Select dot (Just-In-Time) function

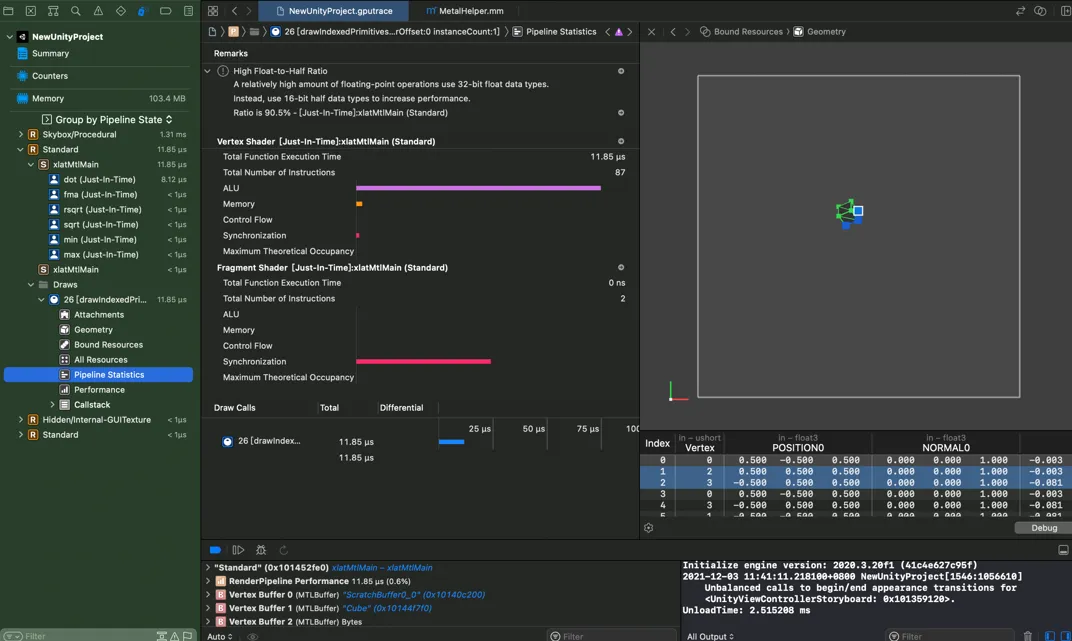pos(100,180)
